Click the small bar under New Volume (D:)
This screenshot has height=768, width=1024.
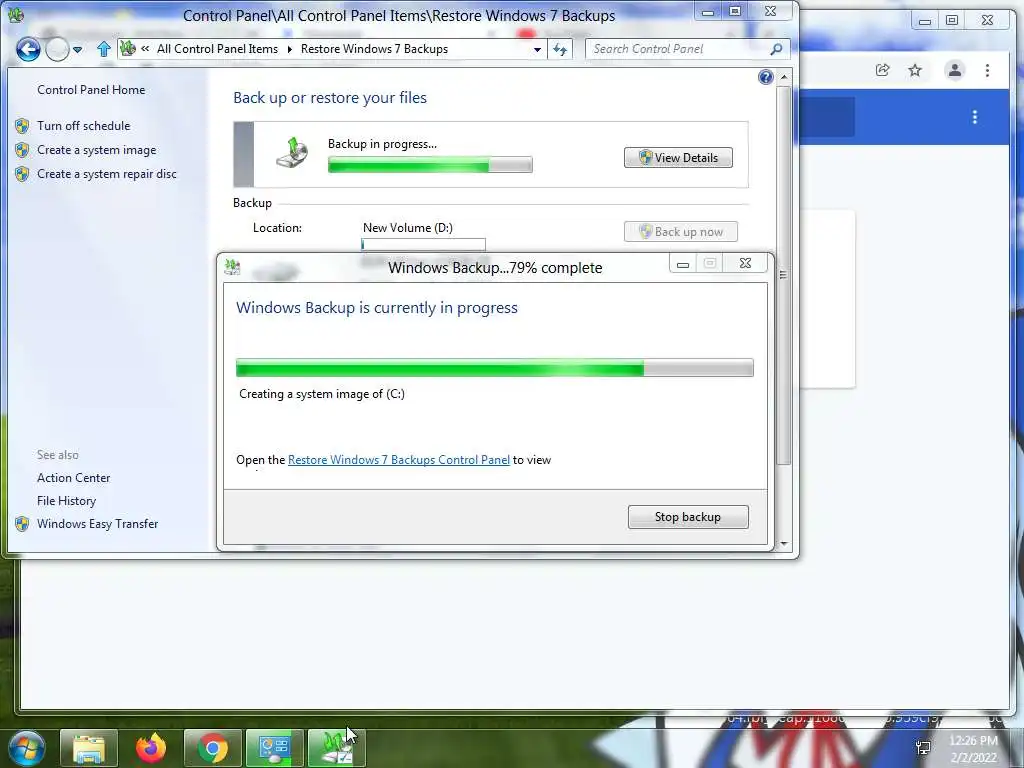click(x=423, y=244)
